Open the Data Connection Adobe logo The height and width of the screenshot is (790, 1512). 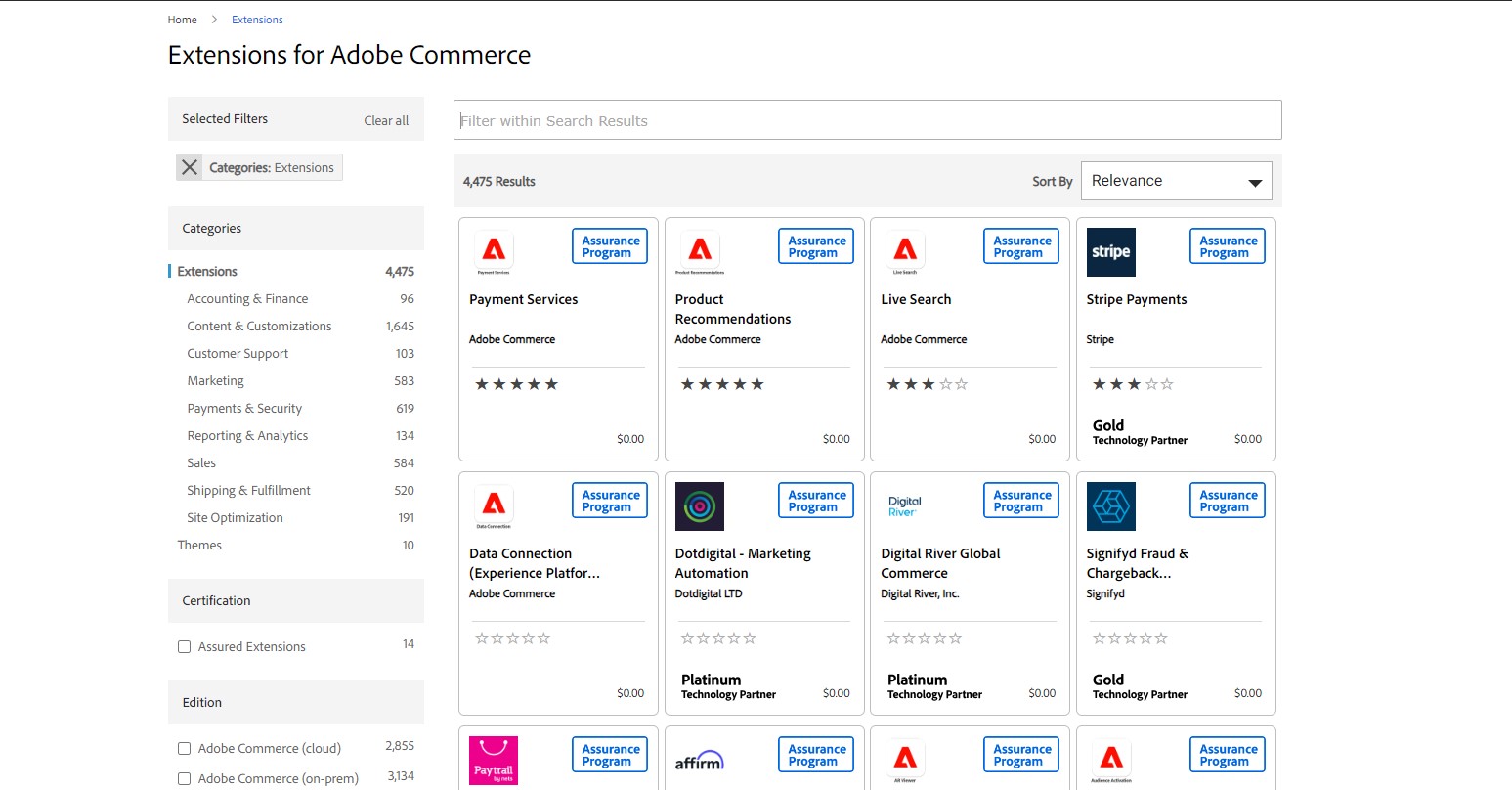click(x=494, y=505)
